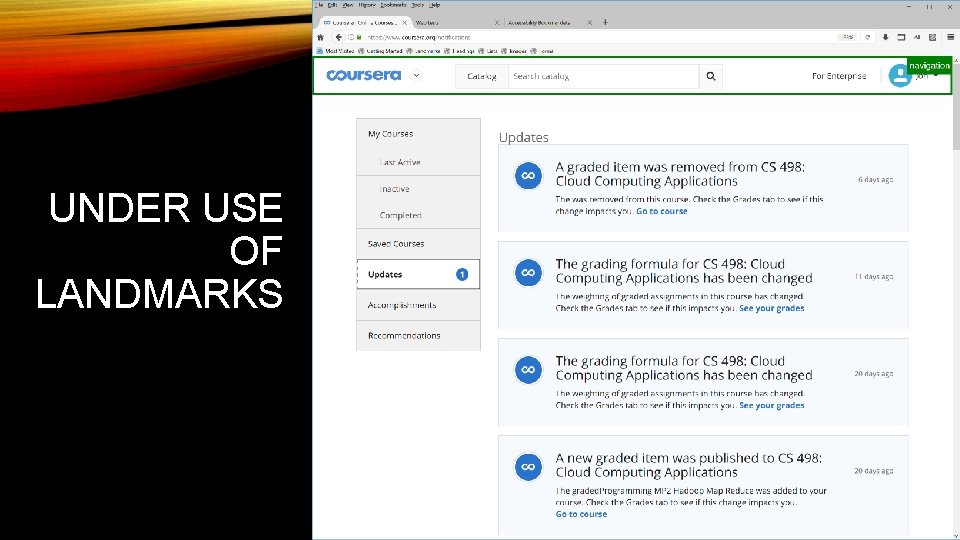Click the browser Home icon
The width and height of the screenshot is (960, 540).
coord(320,37)
